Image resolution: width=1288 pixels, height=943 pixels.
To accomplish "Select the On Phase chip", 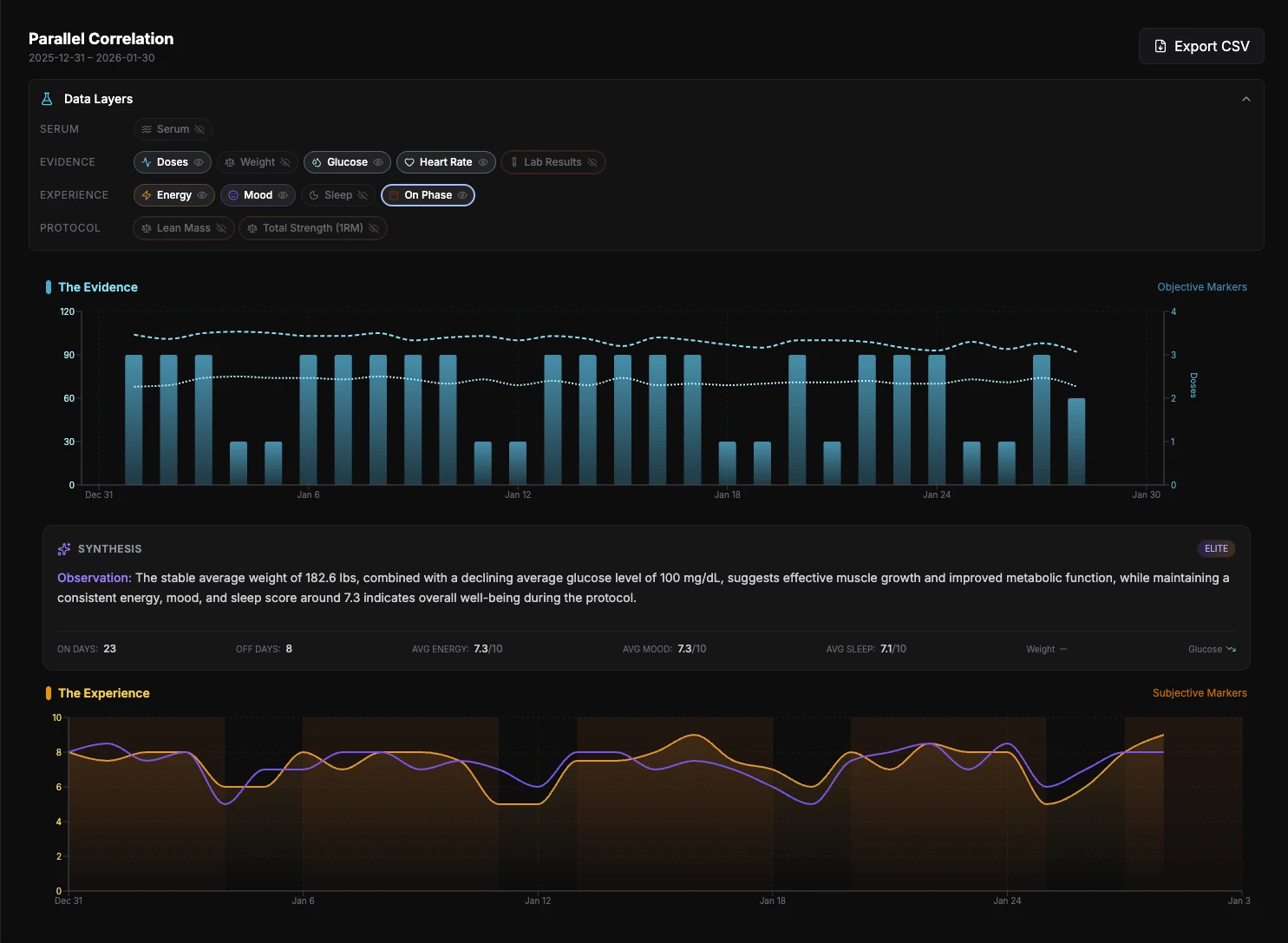I will click(x=428, y=194).
